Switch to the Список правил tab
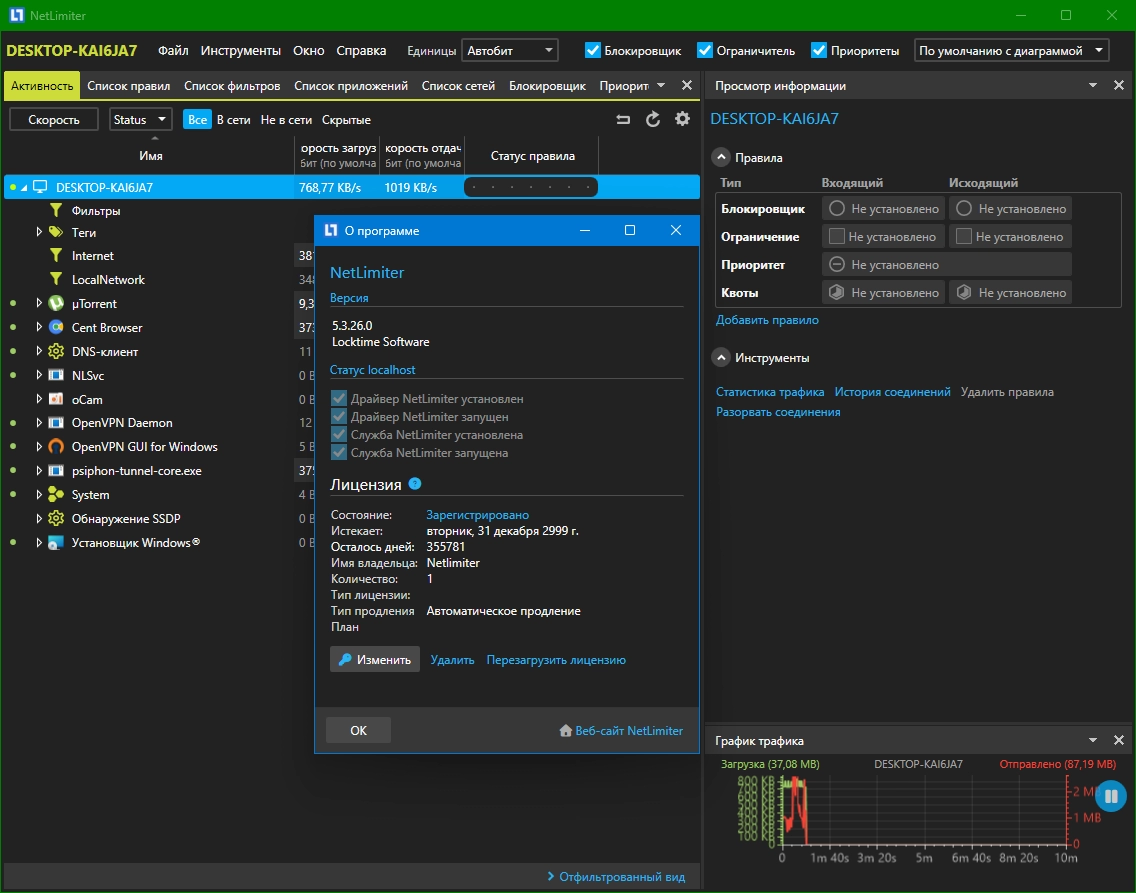 [x=128, y=86]
